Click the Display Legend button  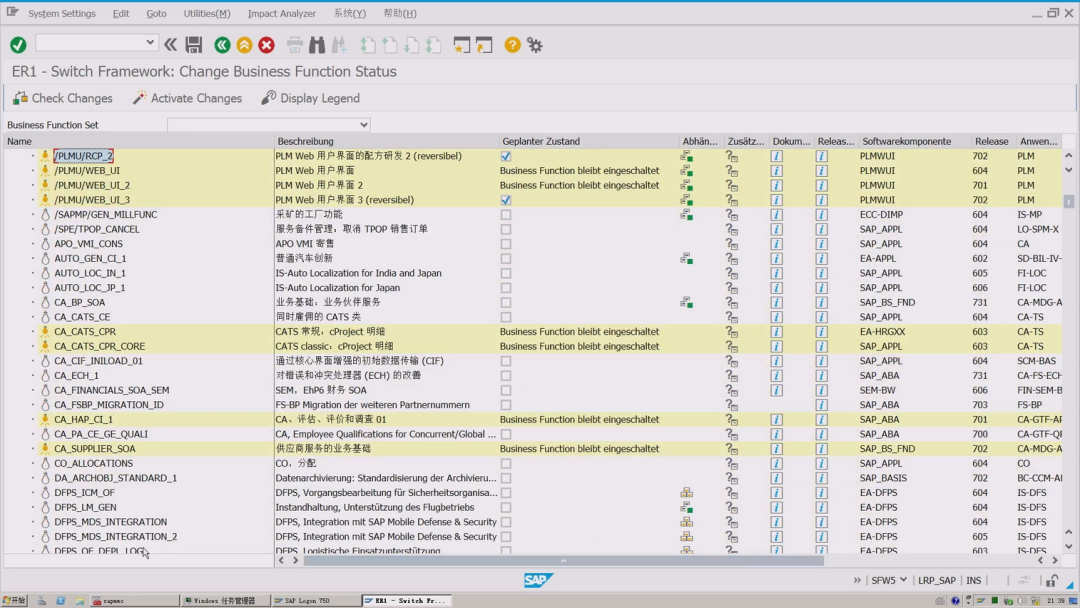311,98
